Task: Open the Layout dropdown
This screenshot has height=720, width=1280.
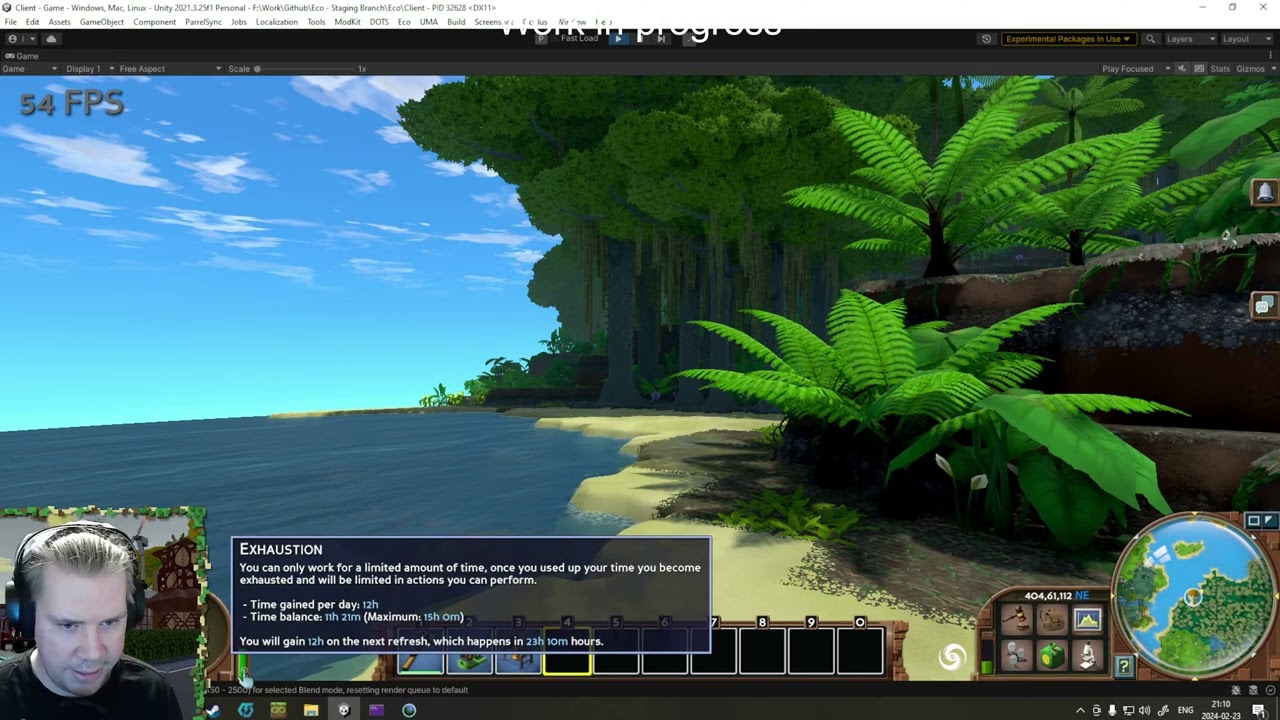Action: (x=1245, y=39)
